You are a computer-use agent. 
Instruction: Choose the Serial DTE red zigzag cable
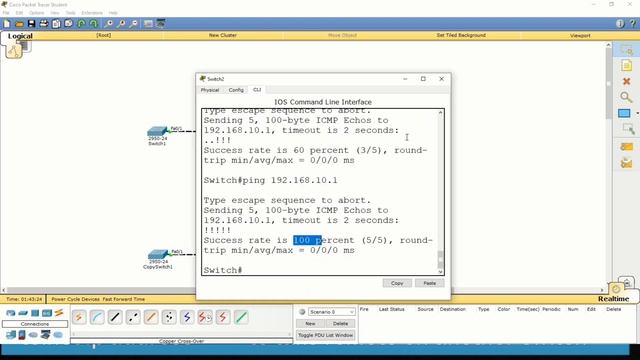(223, 317)
